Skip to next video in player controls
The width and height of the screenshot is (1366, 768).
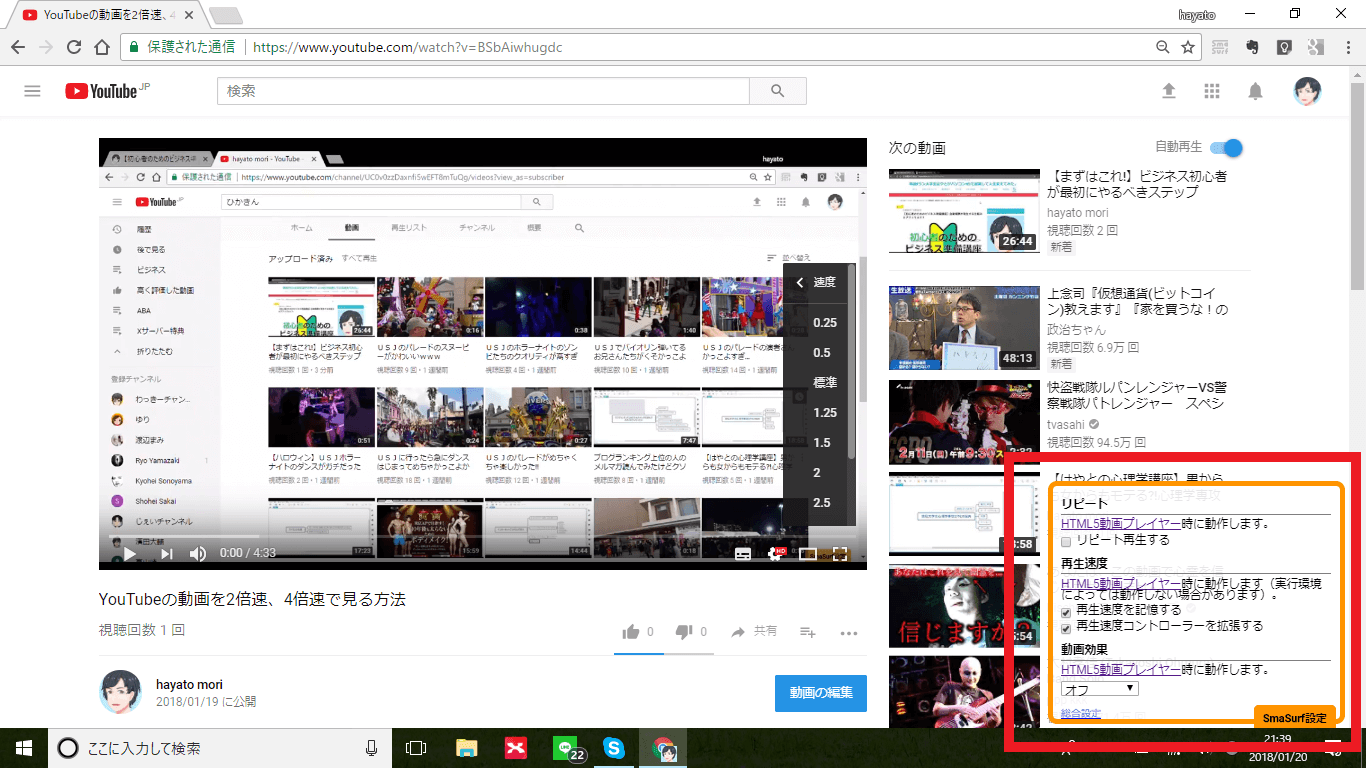pos(166,554)
